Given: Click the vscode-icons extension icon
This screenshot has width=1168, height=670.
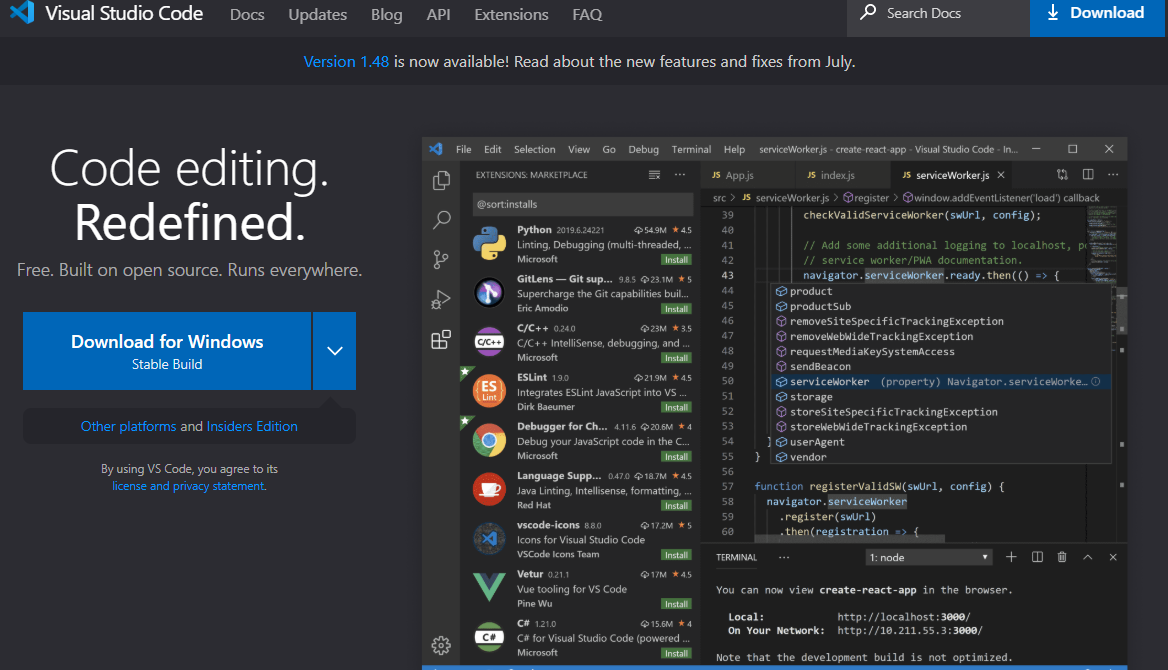Looking at the screenshot, I should [489, 539].
